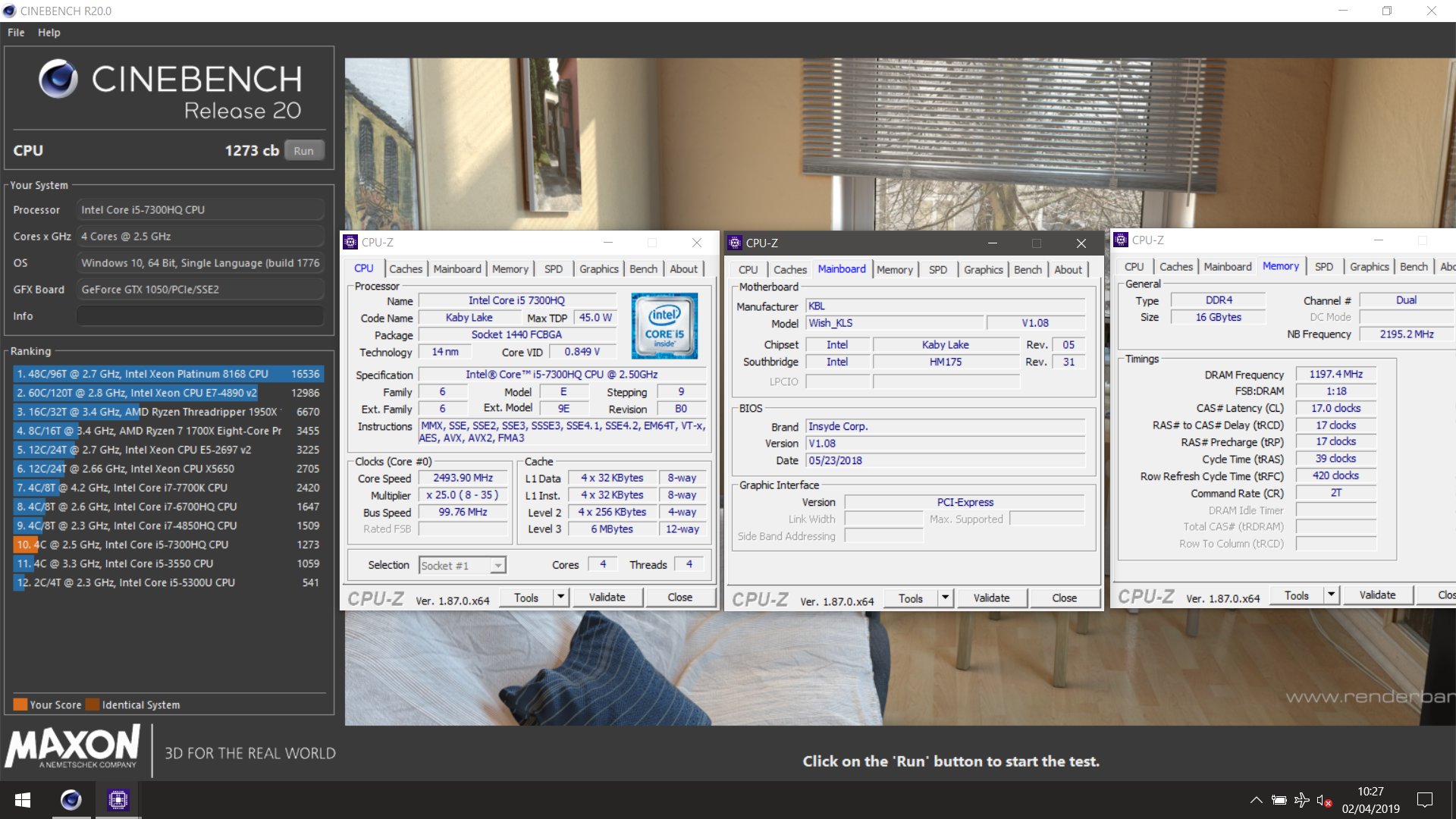Viewport: 1456px width, 819px height.
Task: Click the Intel Core i5 inside badge
Action: (664, 326)
